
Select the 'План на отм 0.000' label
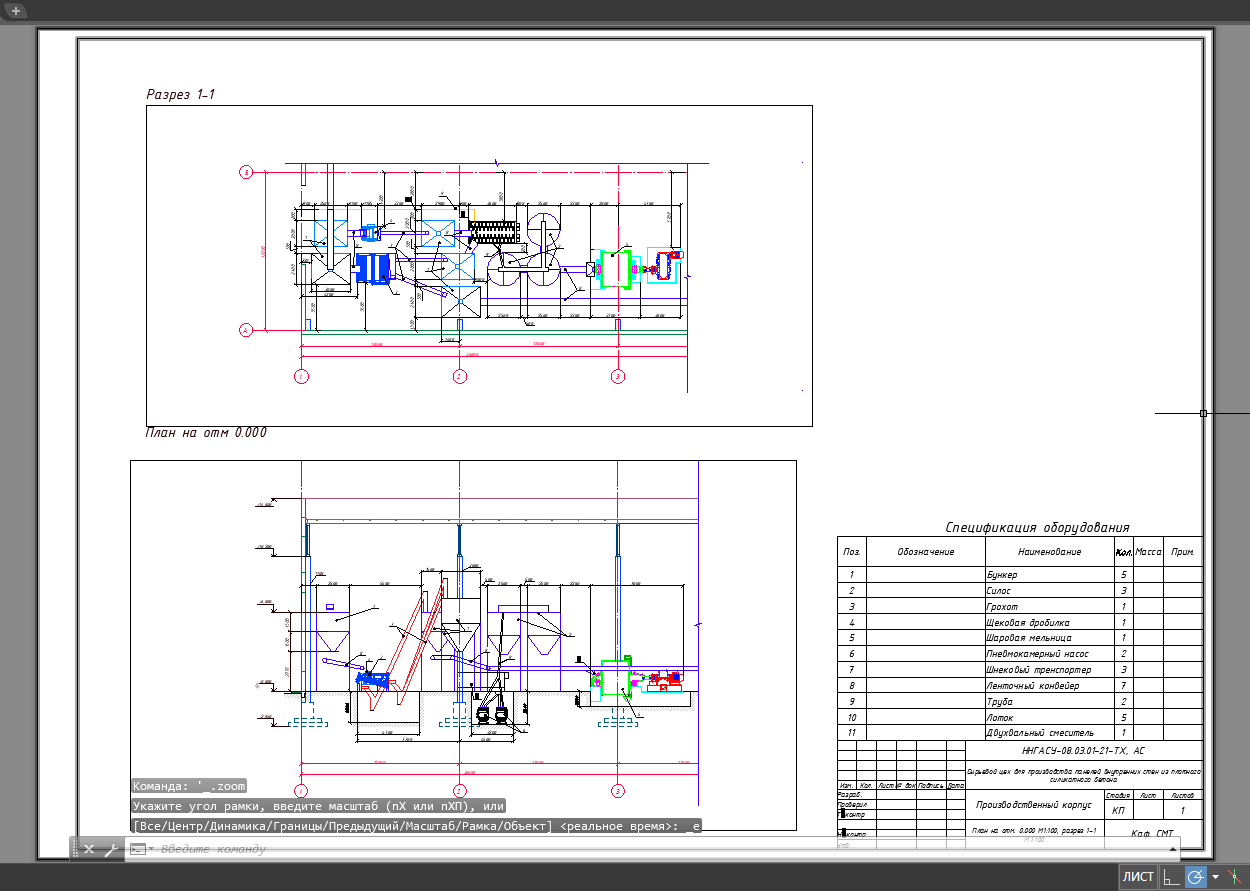point(206,433)
